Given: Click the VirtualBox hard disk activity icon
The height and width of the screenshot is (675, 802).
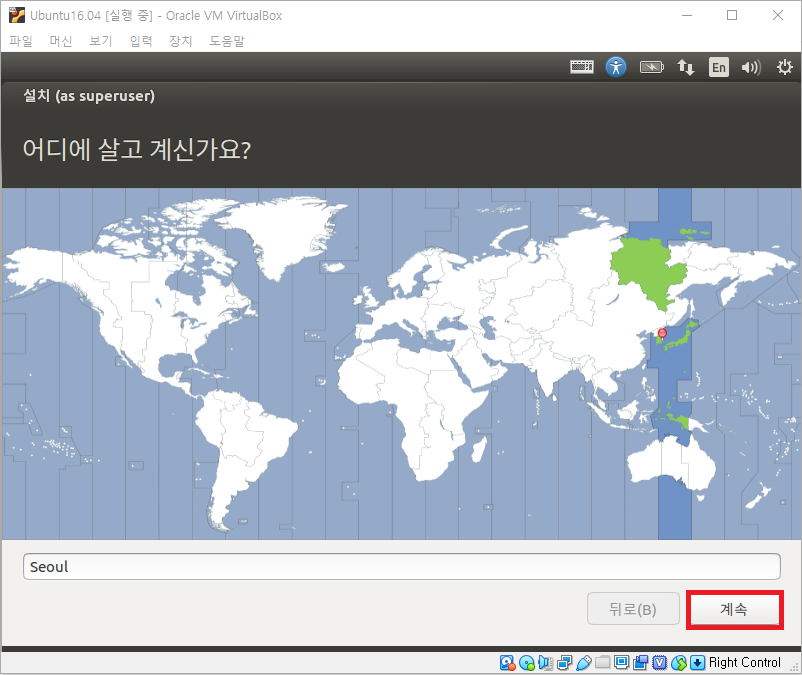Looking at the screenshot, I should pos(507,663).
